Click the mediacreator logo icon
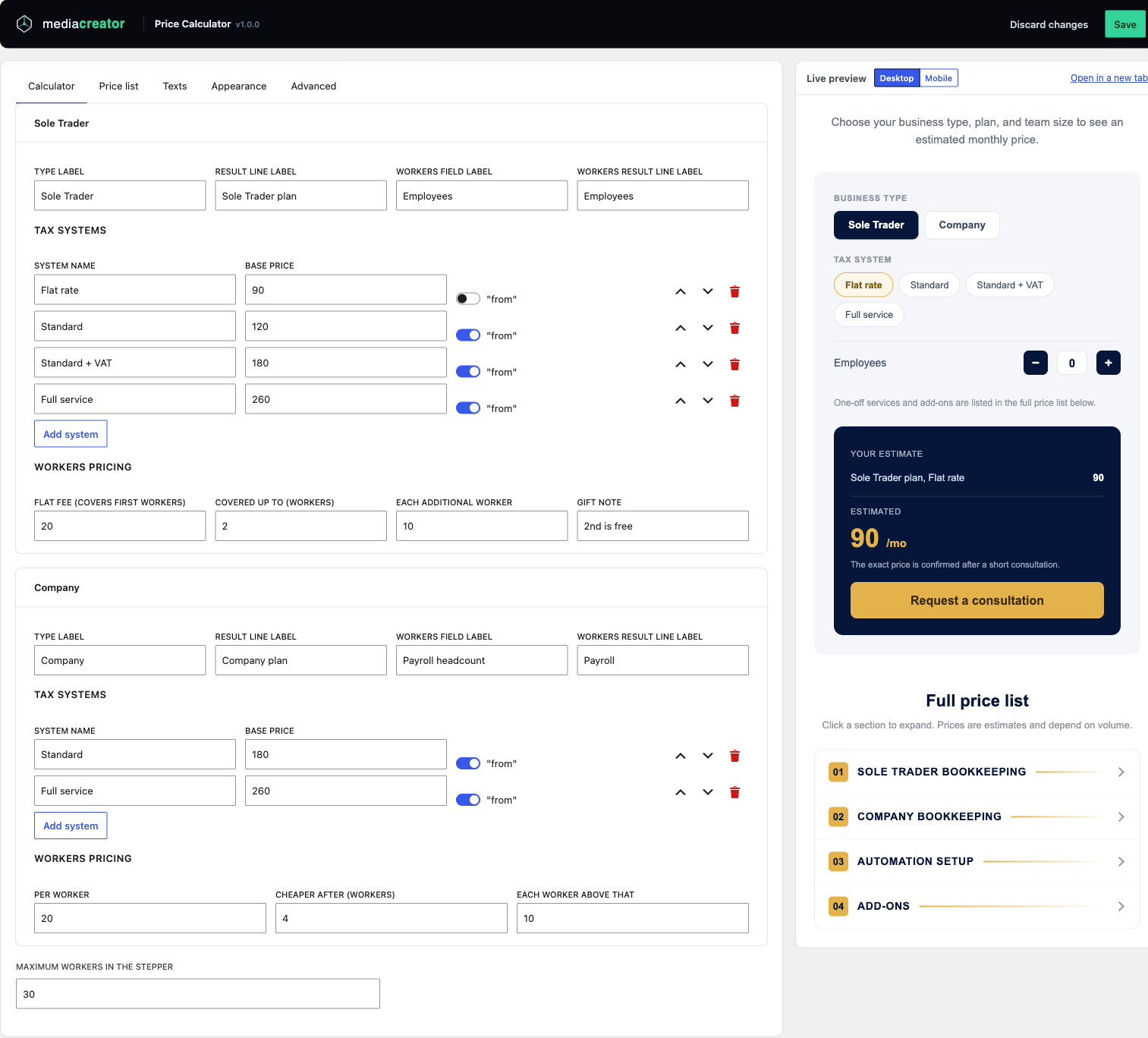Screen dimensions: 1148x1038 (24, 24)
